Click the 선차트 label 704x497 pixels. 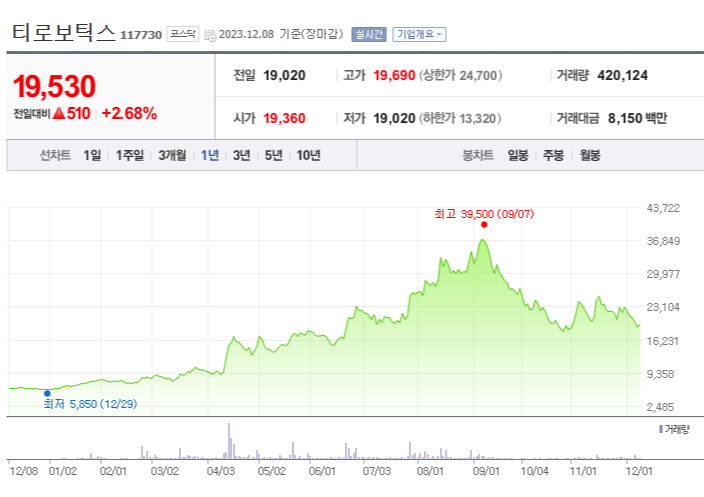click(55, 155)
